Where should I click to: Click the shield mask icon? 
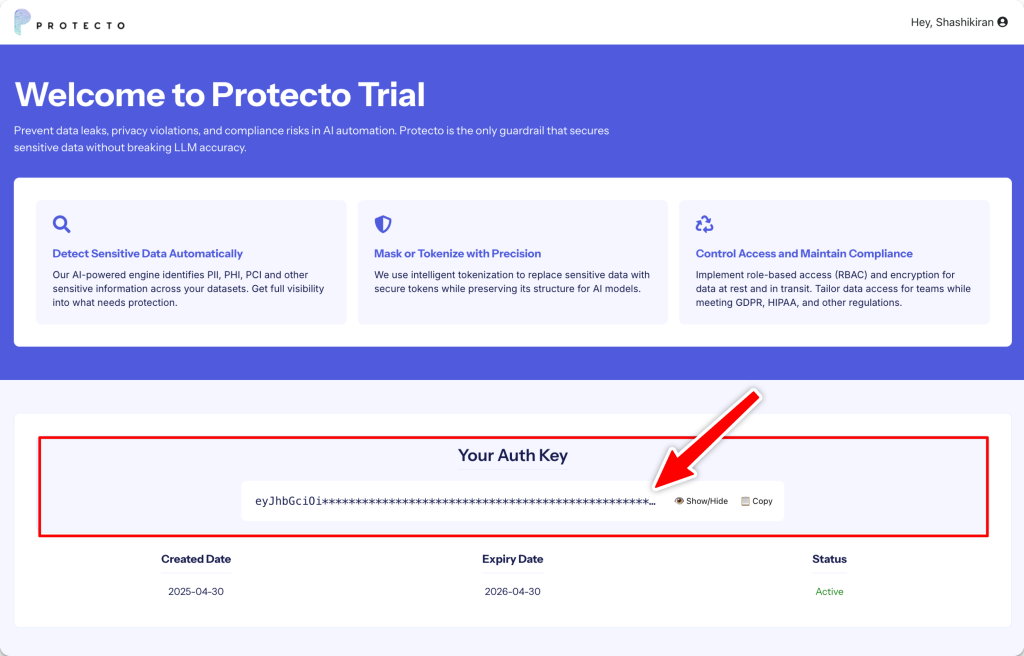[x=383, y=224]
